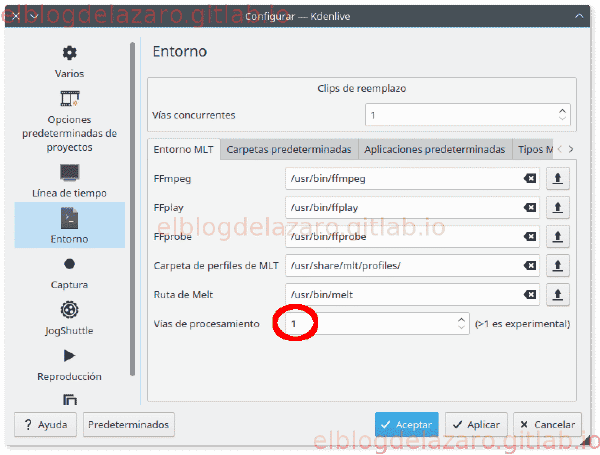
Task: Click the Predeterminados button
Action: click(129, 424)
